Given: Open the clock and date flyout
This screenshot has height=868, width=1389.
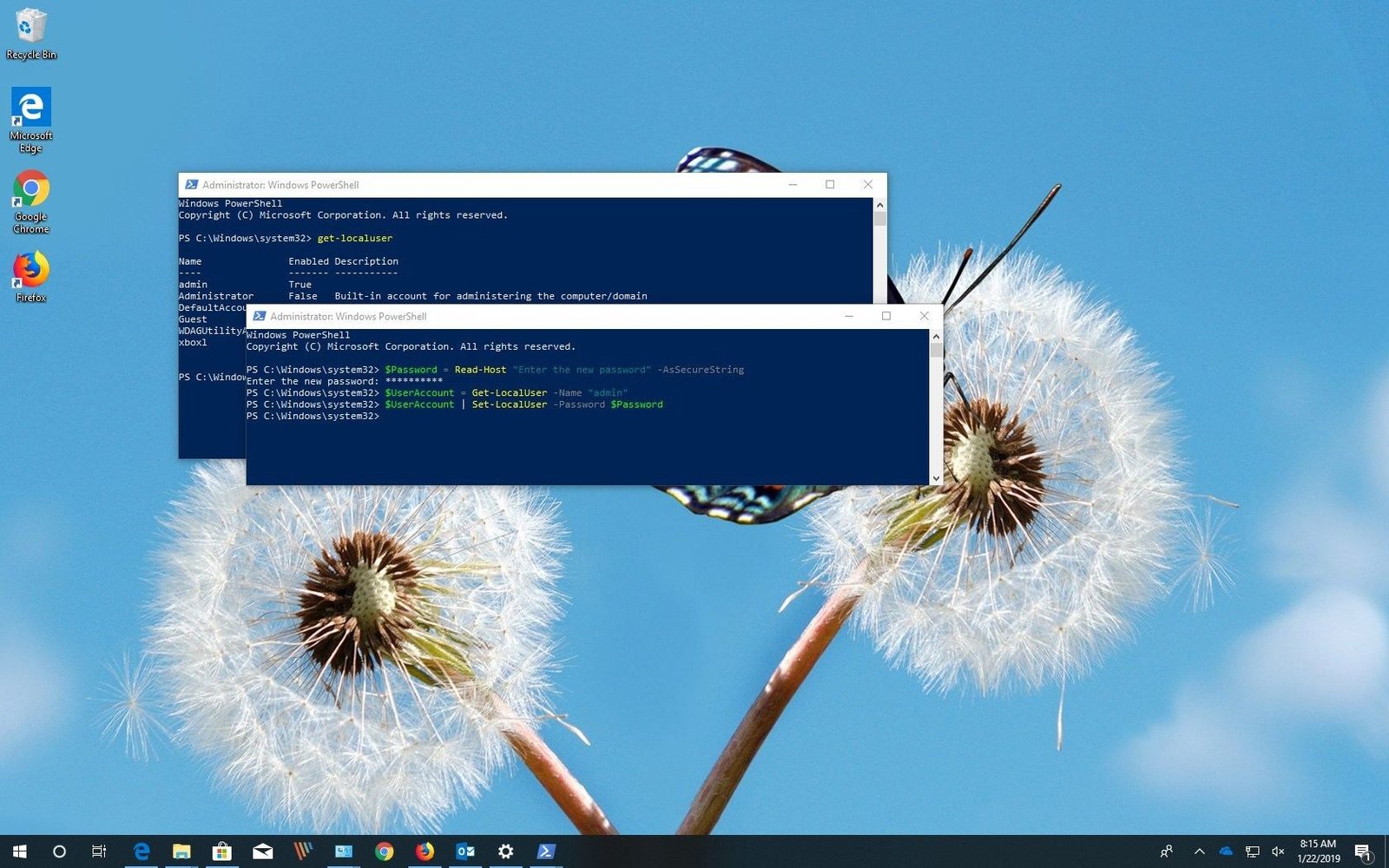Looking at the screenshot, I should pyautogui.click(x=1318, y=852).
